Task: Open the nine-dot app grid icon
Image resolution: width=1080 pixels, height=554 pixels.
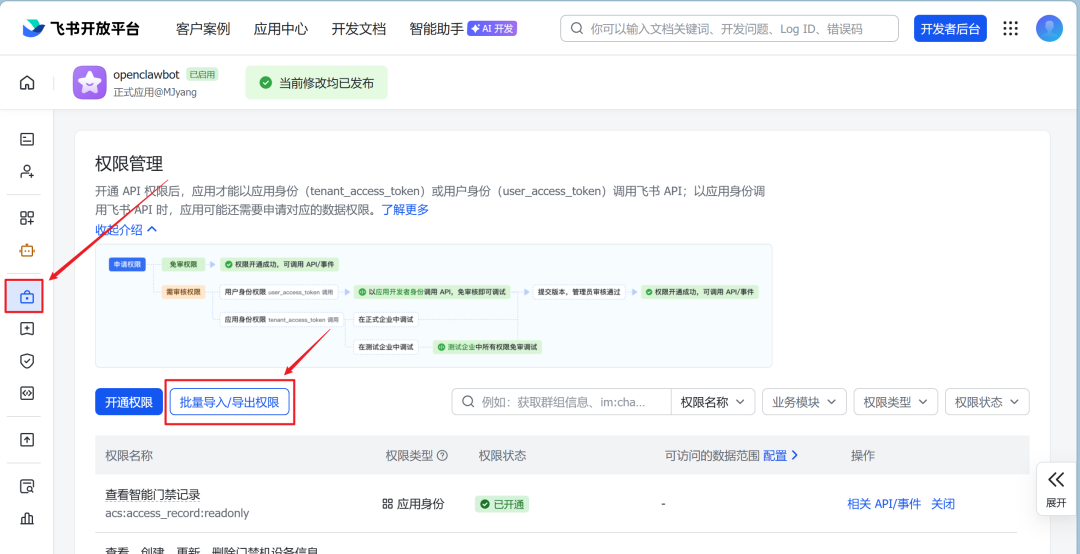Action: coord(1011,29)
